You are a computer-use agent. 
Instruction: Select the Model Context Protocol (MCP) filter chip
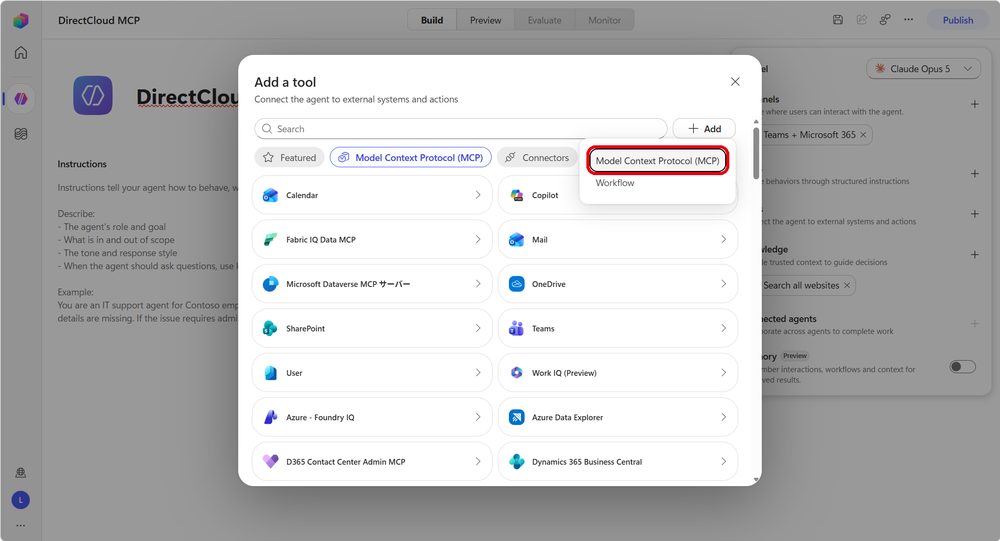411,158
